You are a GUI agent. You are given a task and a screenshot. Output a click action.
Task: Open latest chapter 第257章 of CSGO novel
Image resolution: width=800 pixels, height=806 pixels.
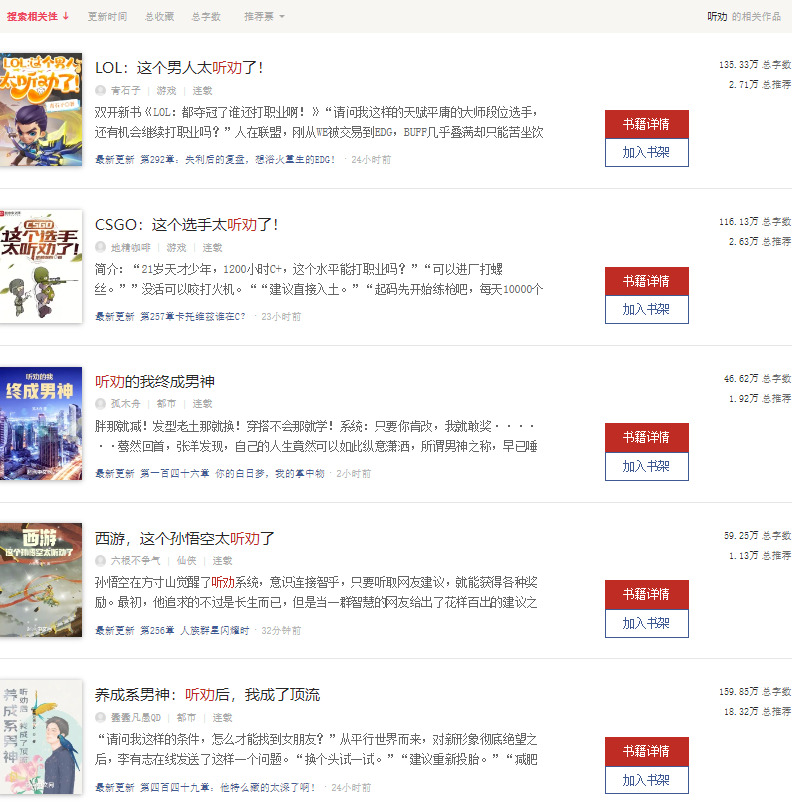[193, 317]
